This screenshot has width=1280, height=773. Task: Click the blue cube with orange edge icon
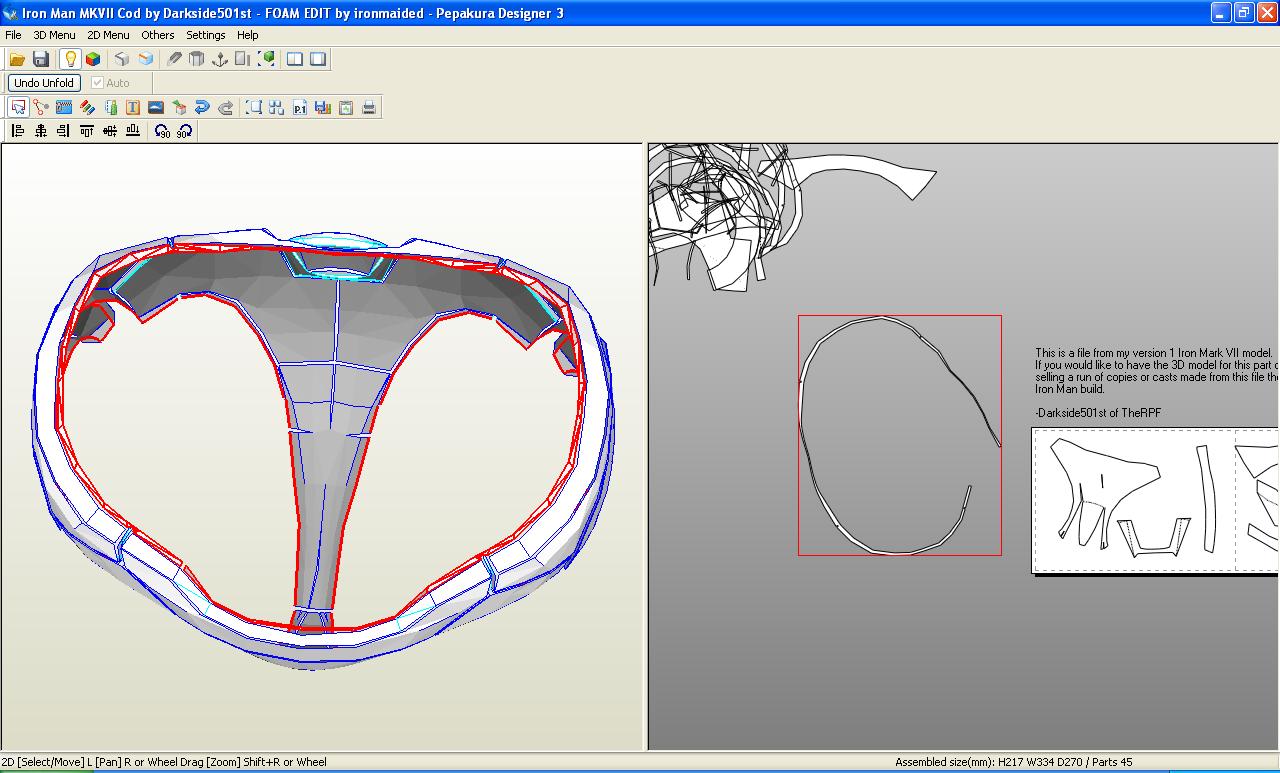tap(146, 59)
